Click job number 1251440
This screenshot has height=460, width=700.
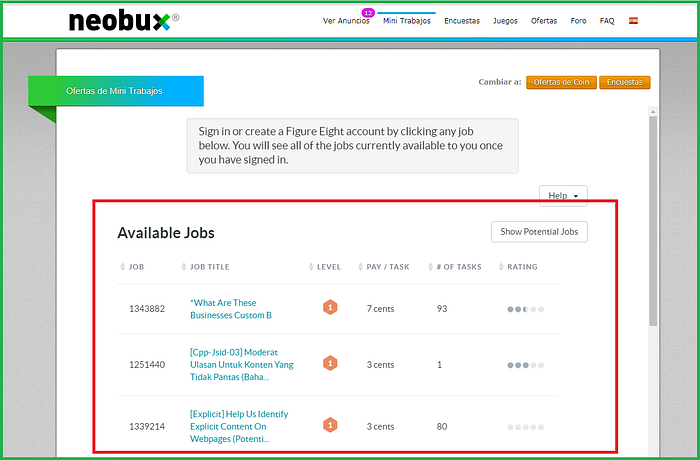click(x=147, y=364)
